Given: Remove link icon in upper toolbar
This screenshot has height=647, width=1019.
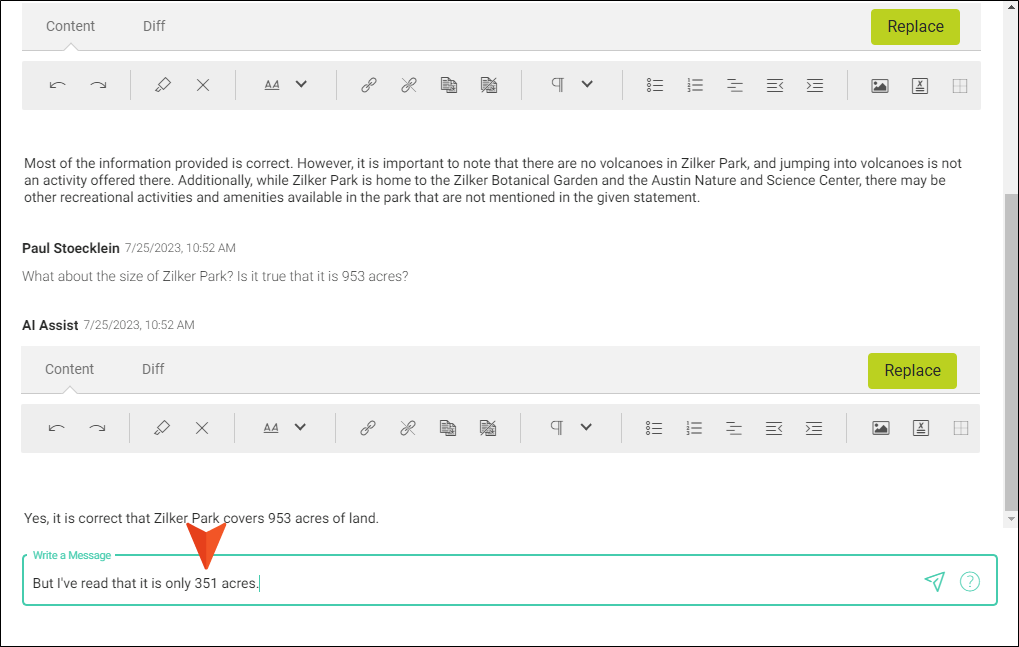Looking at the screenshot, I should (x=409, y=85).
